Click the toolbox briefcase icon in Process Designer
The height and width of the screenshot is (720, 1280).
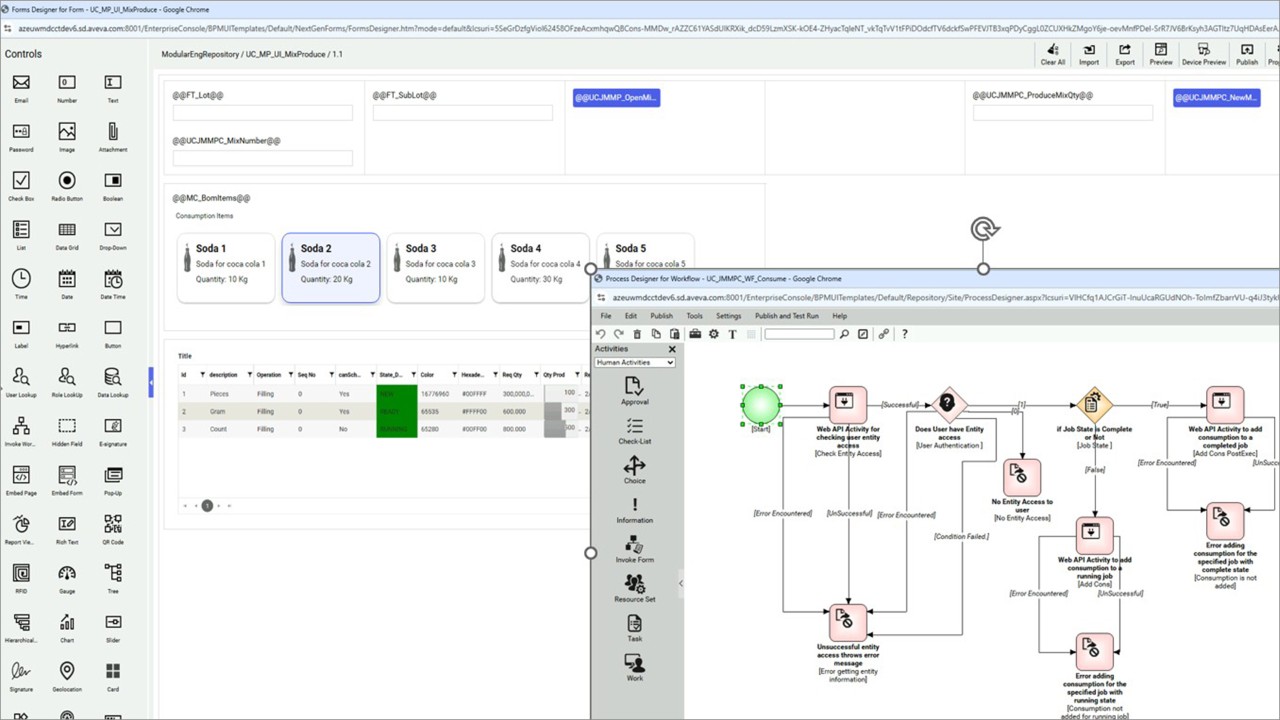click(695, 334)
